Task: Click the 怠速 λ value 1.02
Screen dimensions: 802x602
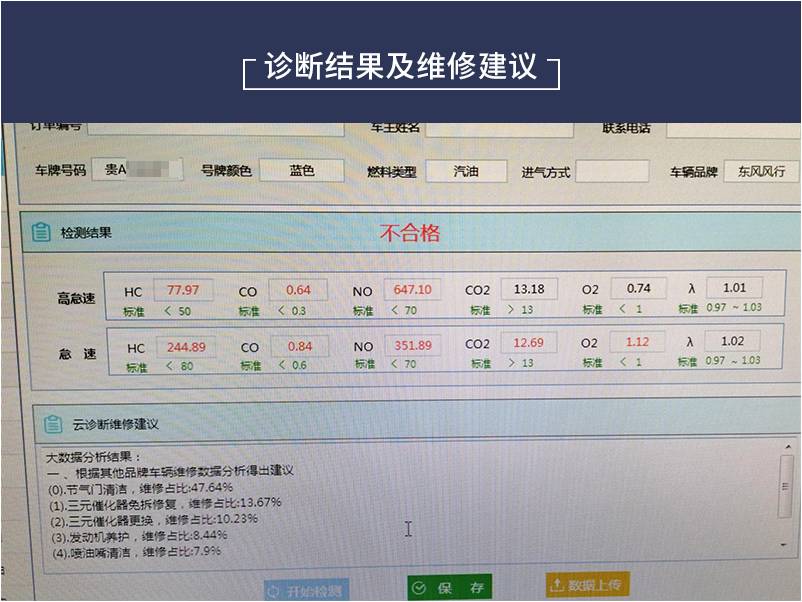Action: [732, 341]
